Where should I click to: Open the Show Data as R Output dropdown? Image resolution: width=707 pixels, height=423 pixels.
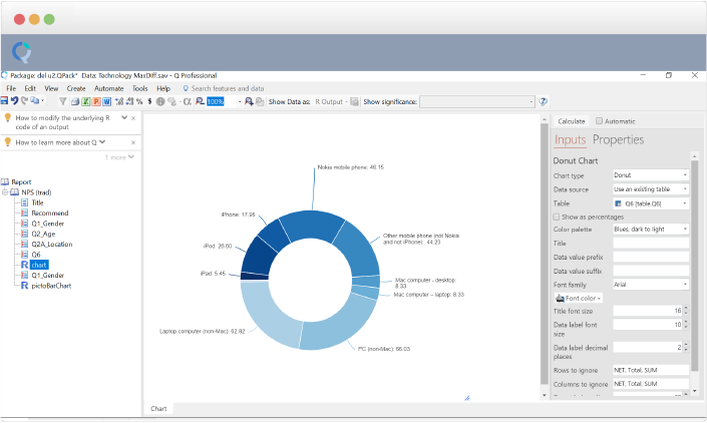(x=331, y=102)
